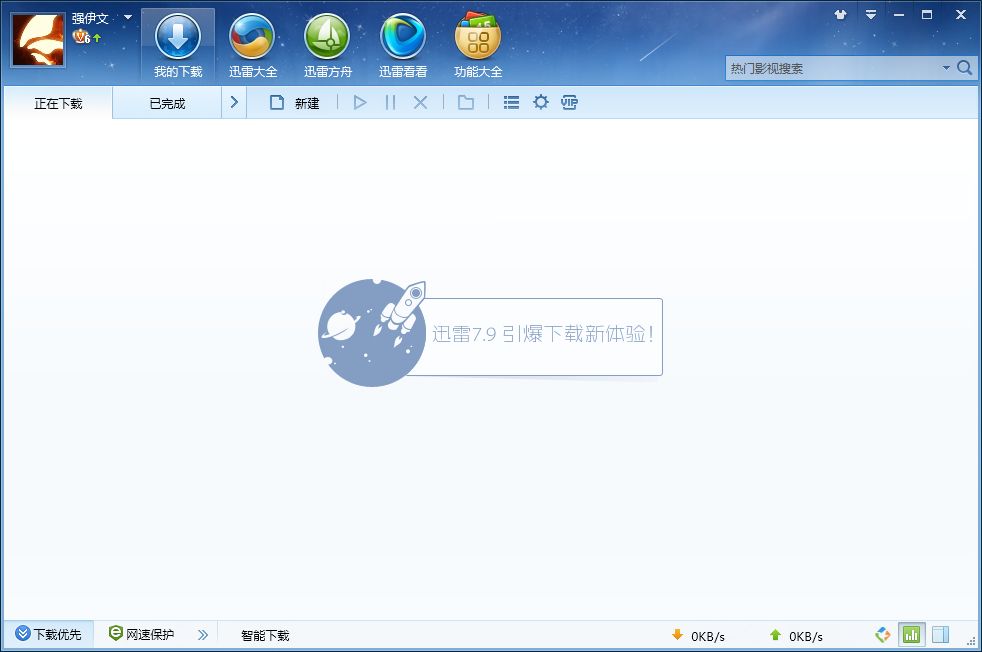This screenshot has height=652, width=982.
Task: Toggle 下载优先 mode in status bar
Action: (x=48, y=634)
